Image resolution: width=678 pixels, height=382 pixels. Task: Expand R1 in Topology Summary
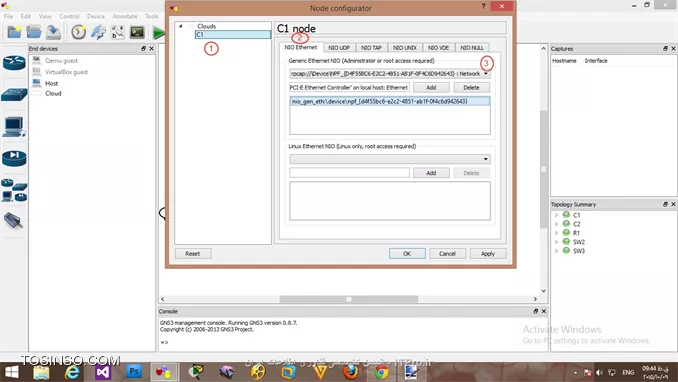click(x=556, y=233)
